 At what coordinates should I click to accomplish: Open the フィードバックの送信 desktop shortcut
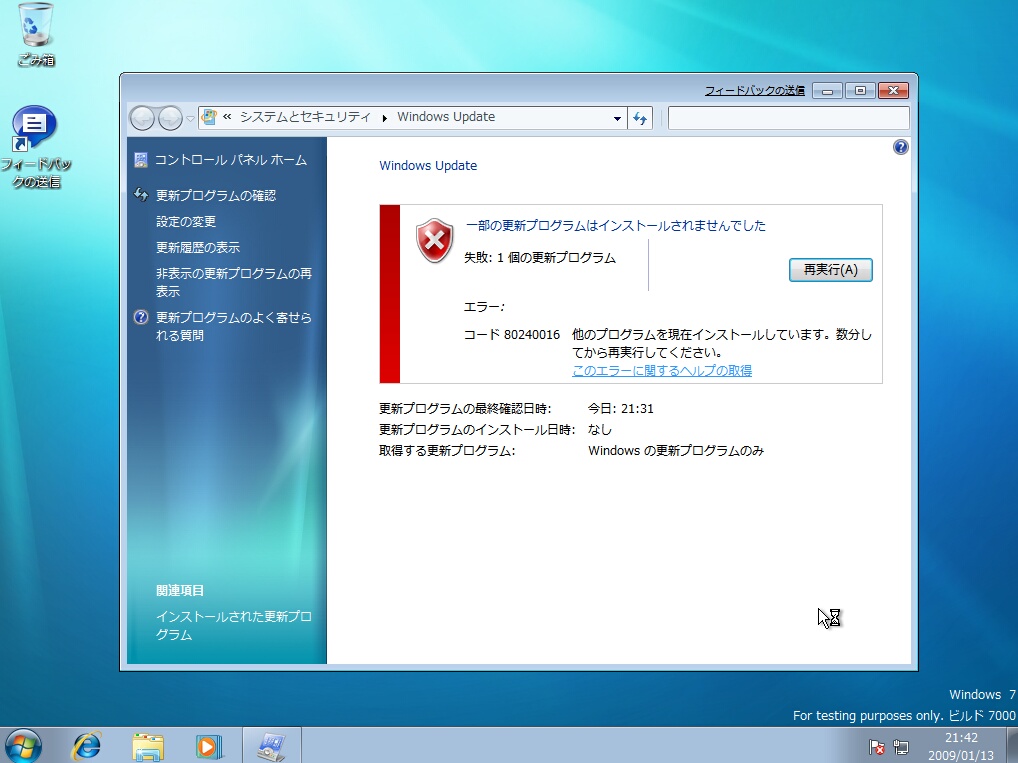tap(36, 147)
